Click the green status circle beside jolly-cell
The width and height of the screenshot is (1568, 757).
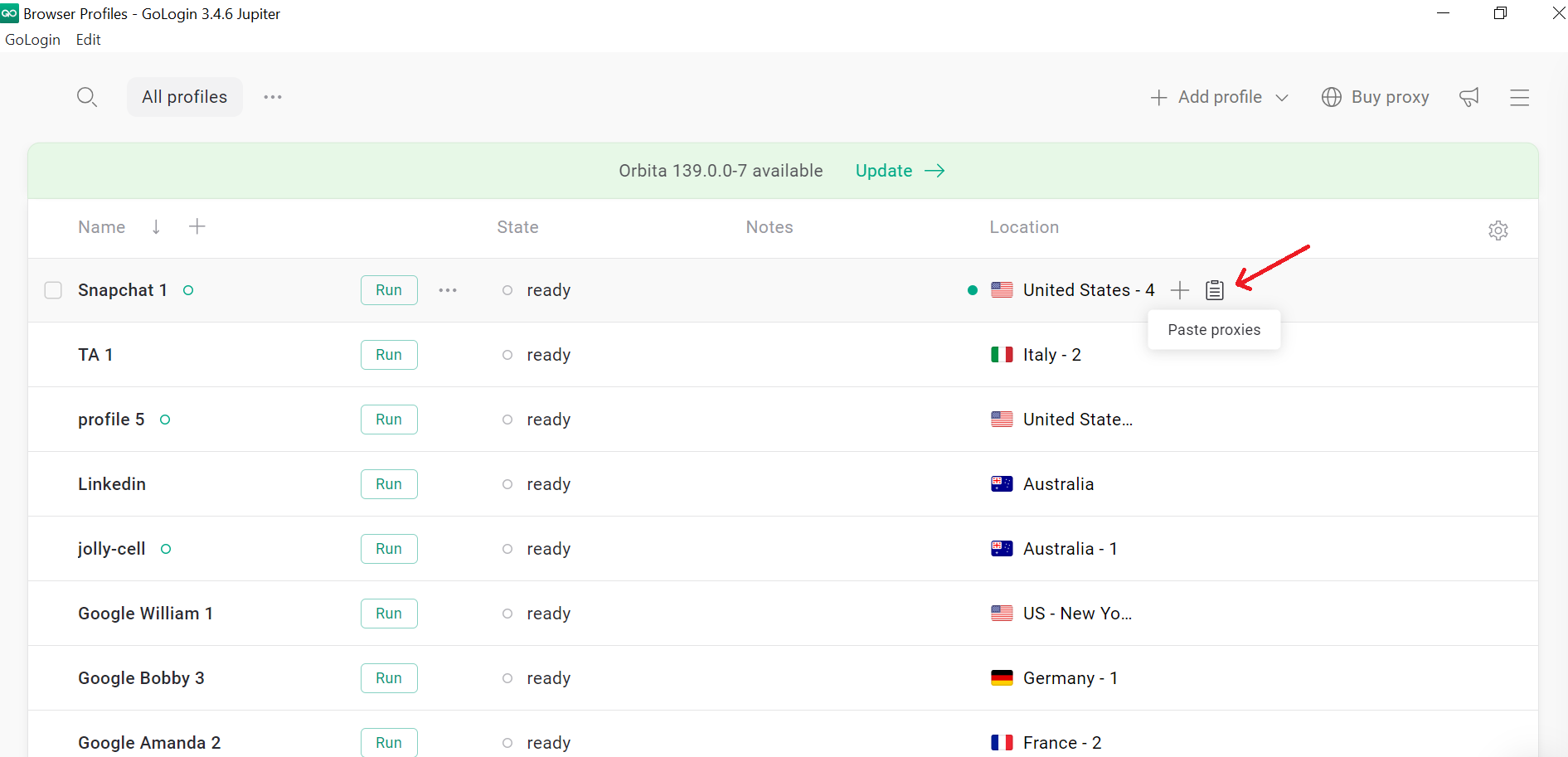point(166,549)
